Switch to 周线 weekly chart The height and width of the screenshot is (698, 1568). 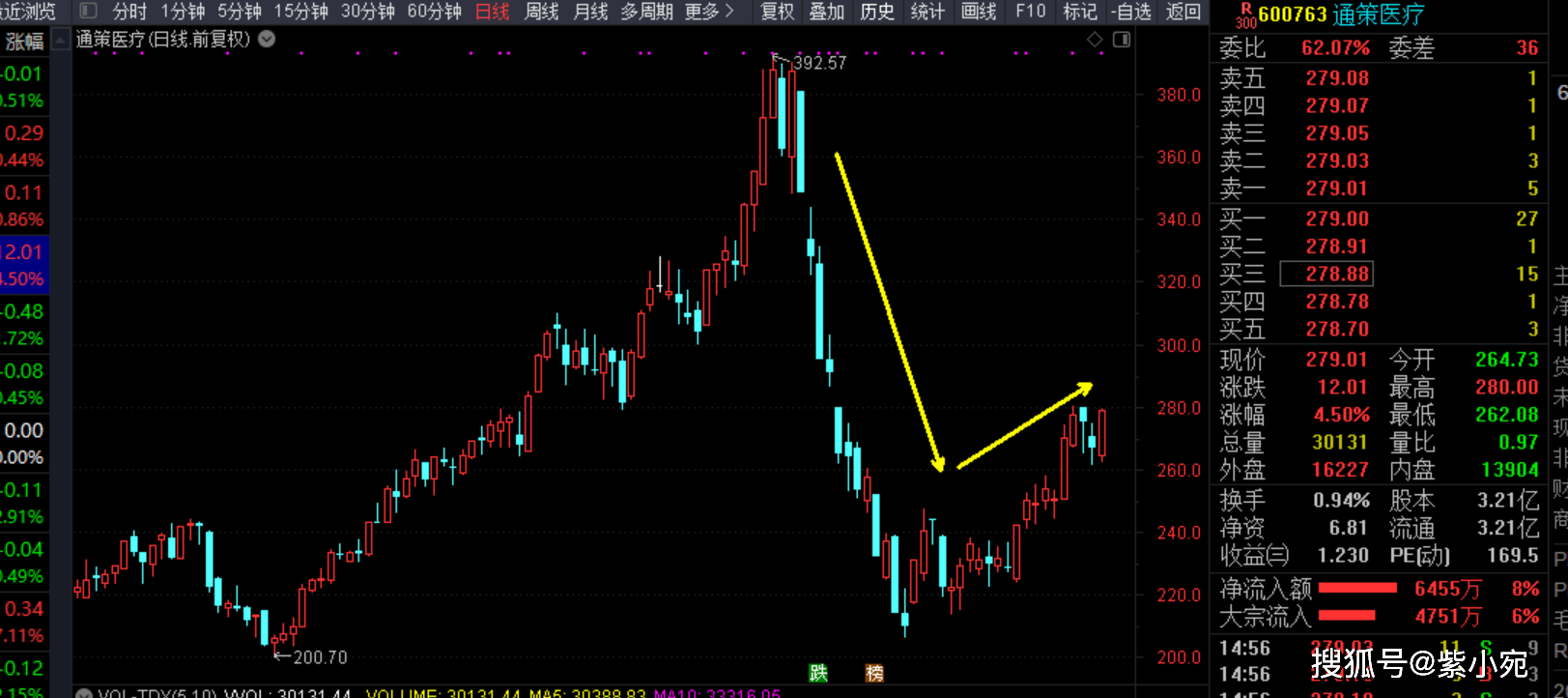click(541, 12)
